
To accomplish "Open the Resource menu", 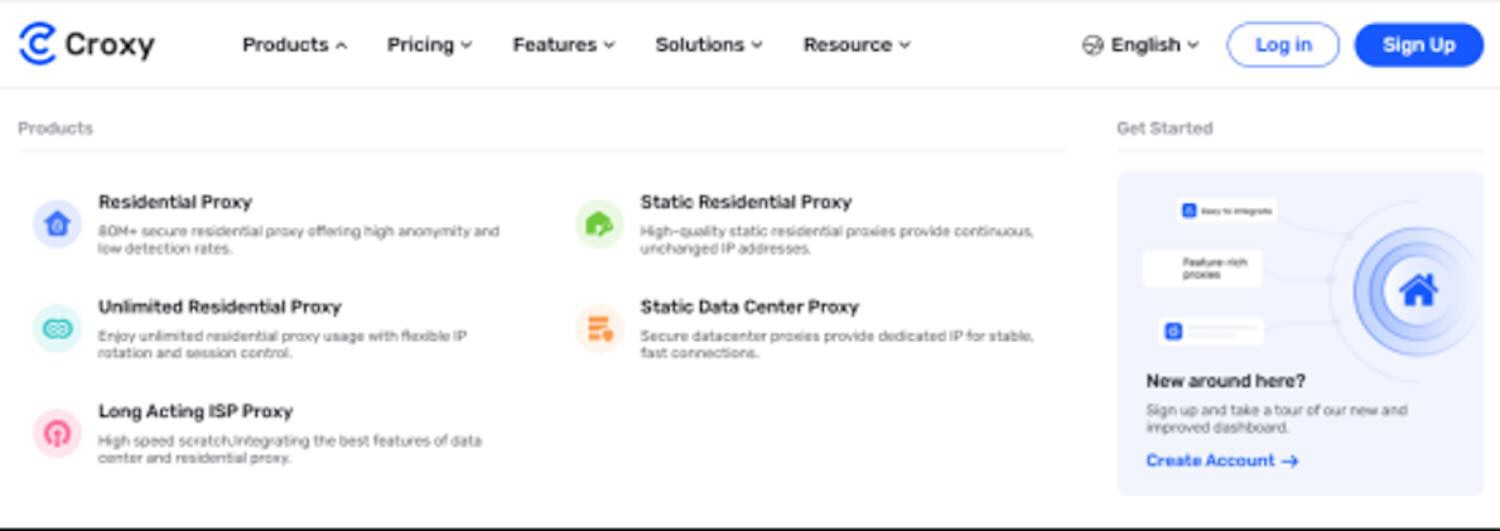I will (x=857, y=45).
